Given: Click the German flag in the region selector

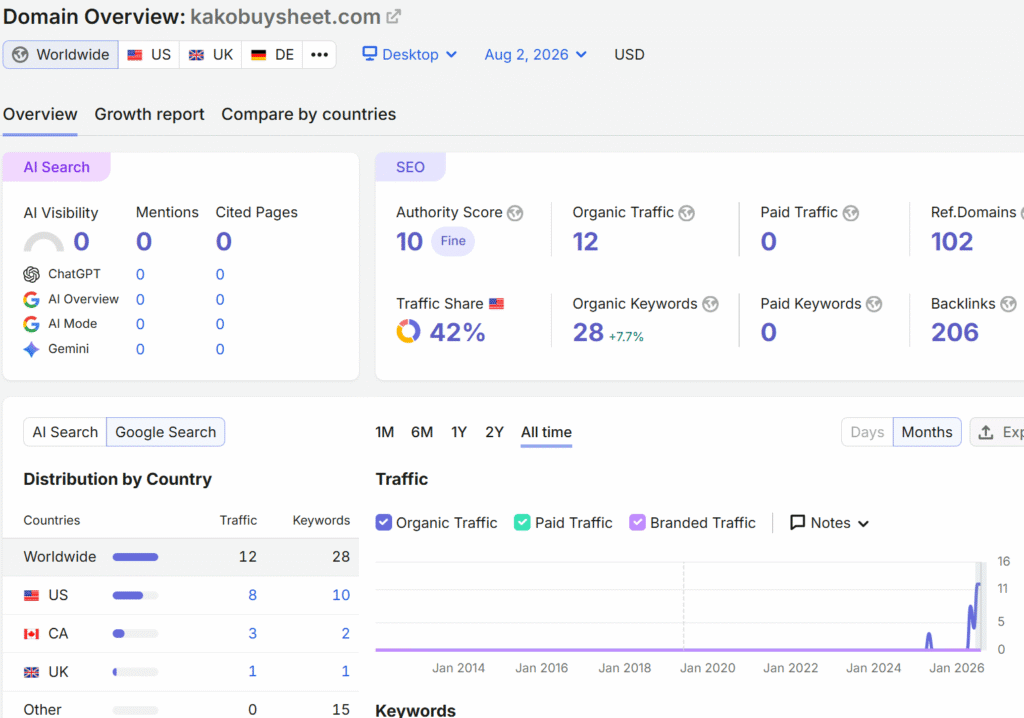Looking at the screenshot, I should (259, 55).
